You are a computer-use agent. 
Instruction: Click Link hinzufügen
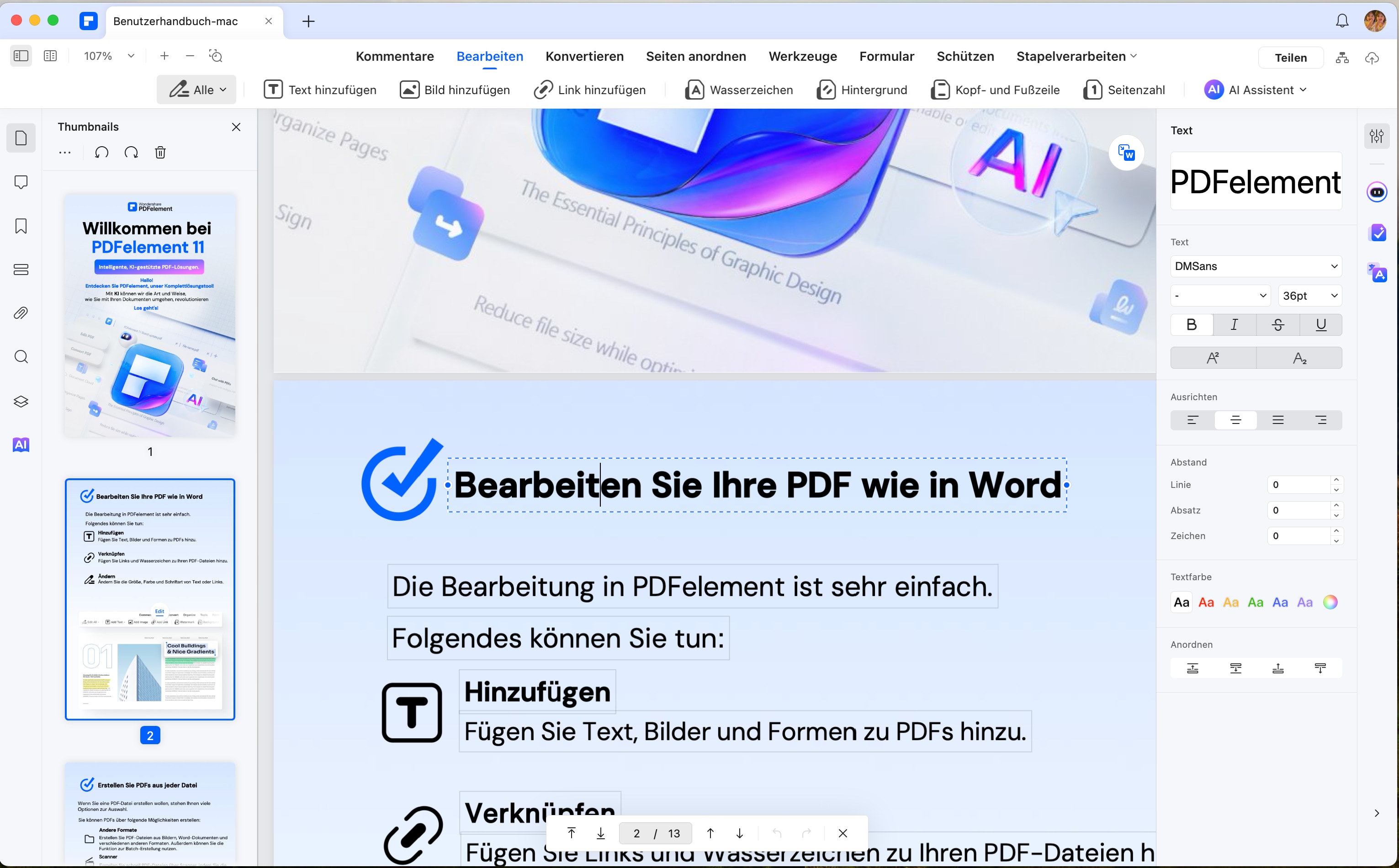589,90
